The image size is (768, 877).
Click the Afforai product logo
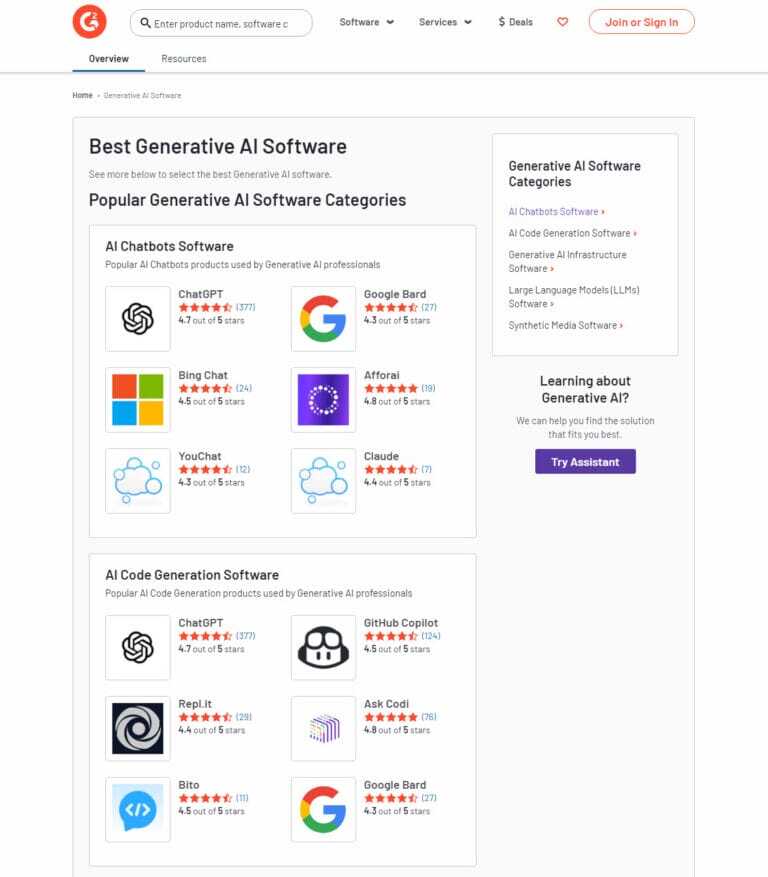(x=323, y=399)
